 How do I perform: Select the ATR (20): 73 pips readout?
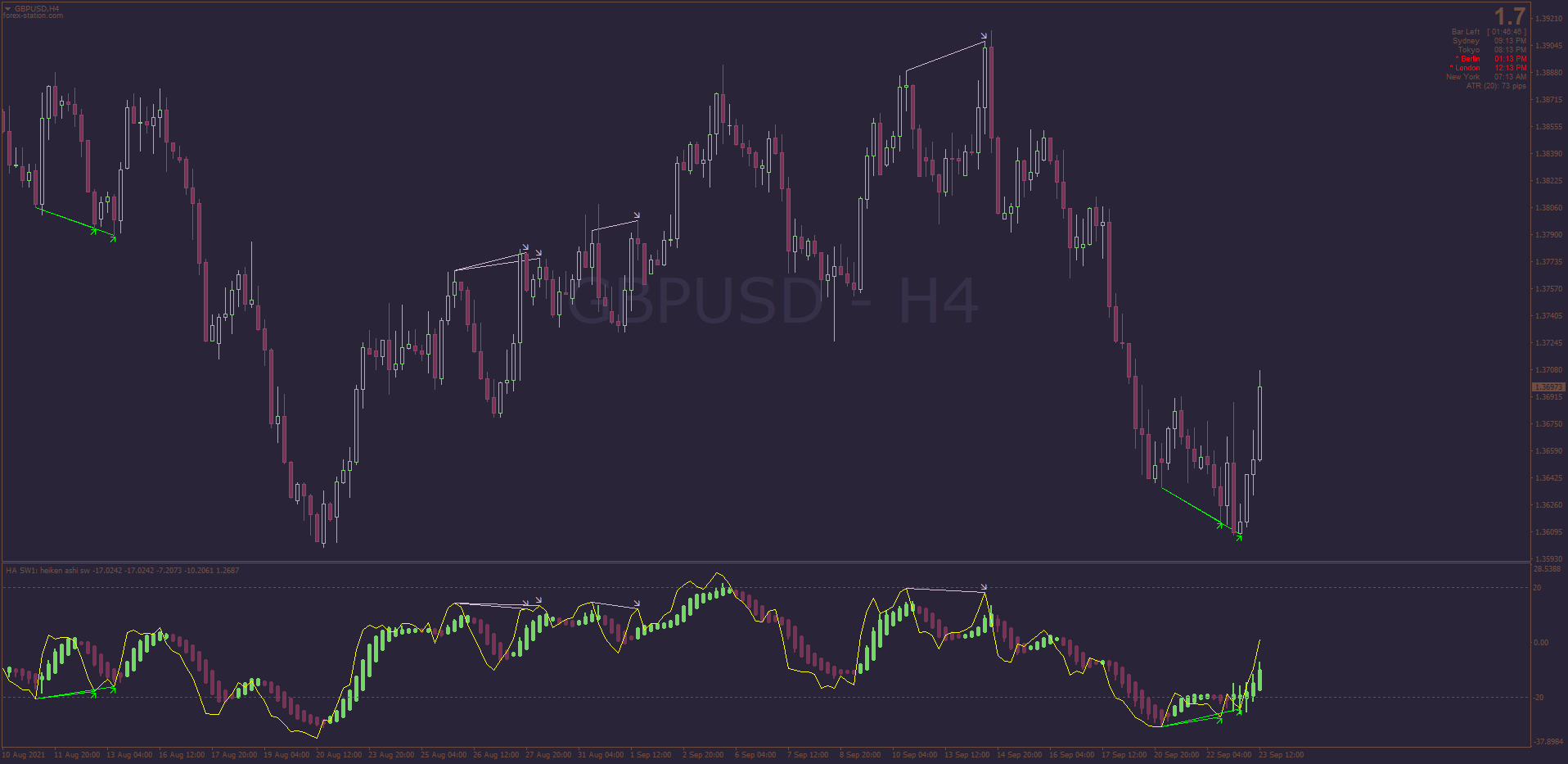[1496, 86]
